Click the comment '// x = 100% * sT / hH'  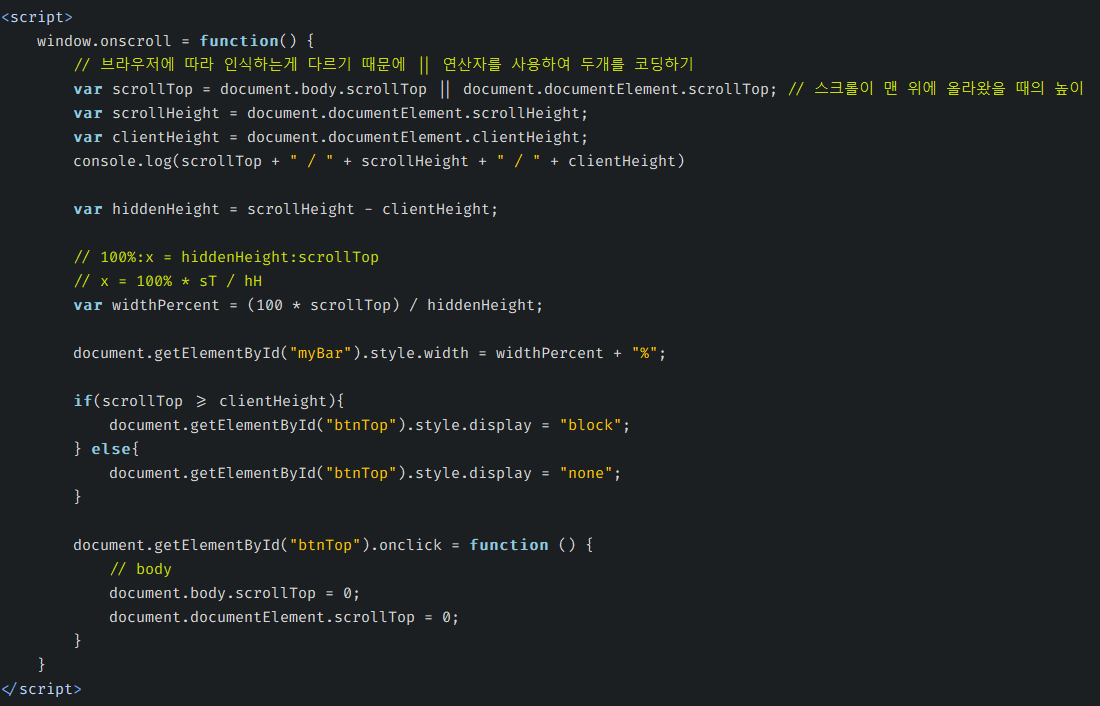pyautogui.click(x=168, y=281)
